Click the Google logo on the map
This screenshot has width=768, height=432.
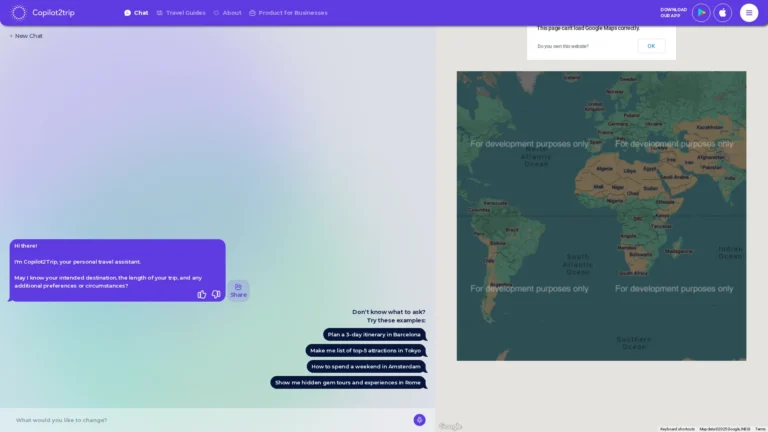click(451, 426)
